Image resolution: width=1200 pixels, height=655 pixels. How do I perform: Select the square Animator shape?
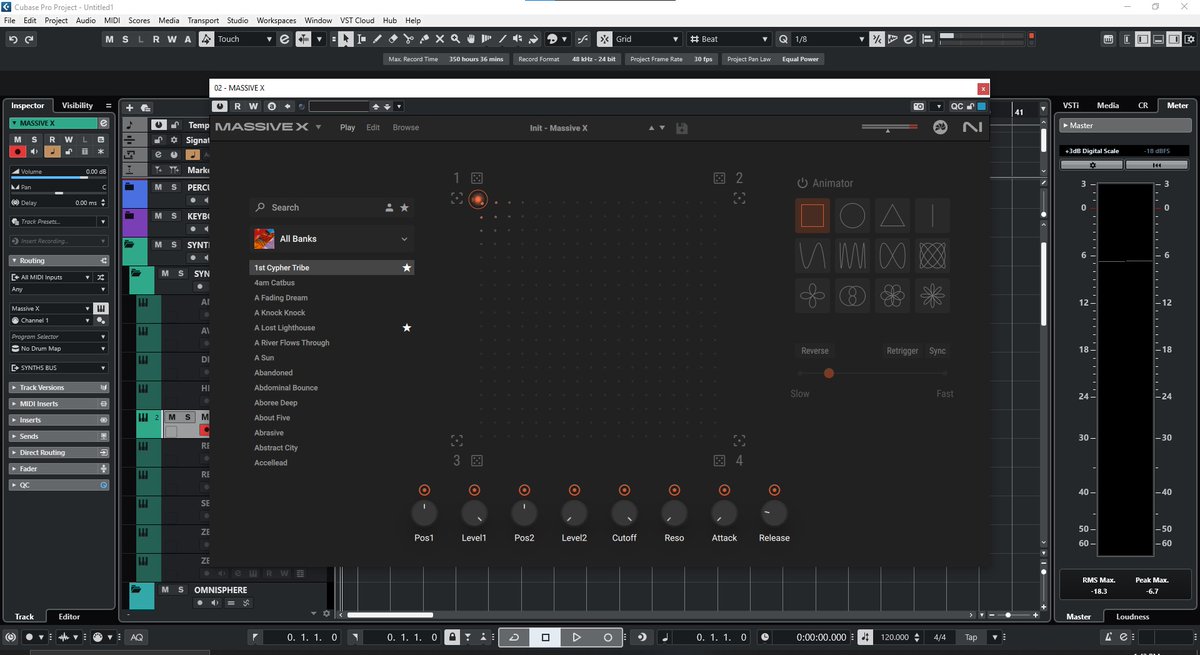click(812, 216)
